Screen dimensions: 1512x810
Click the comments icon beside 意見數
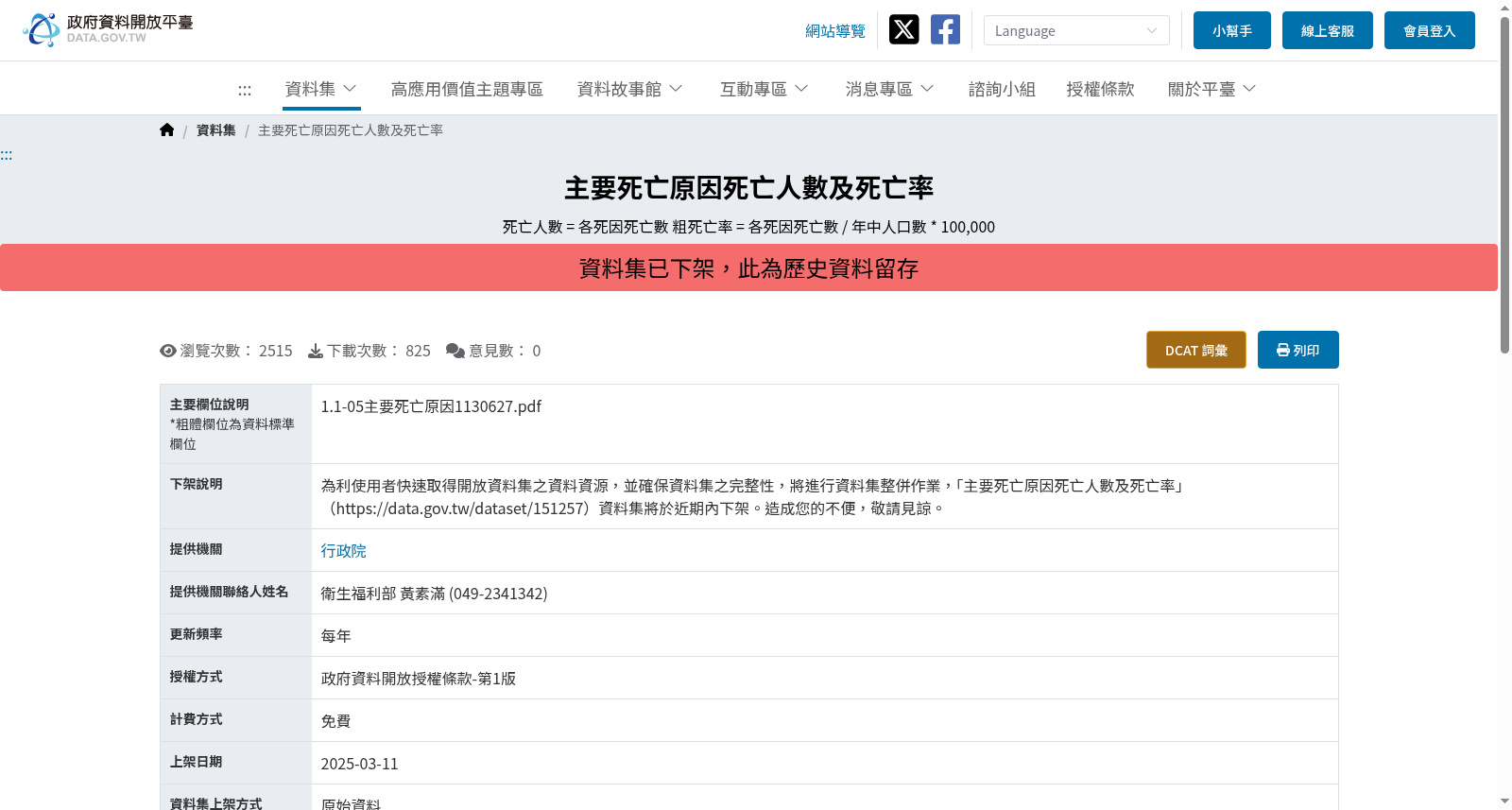coord(455,351)
